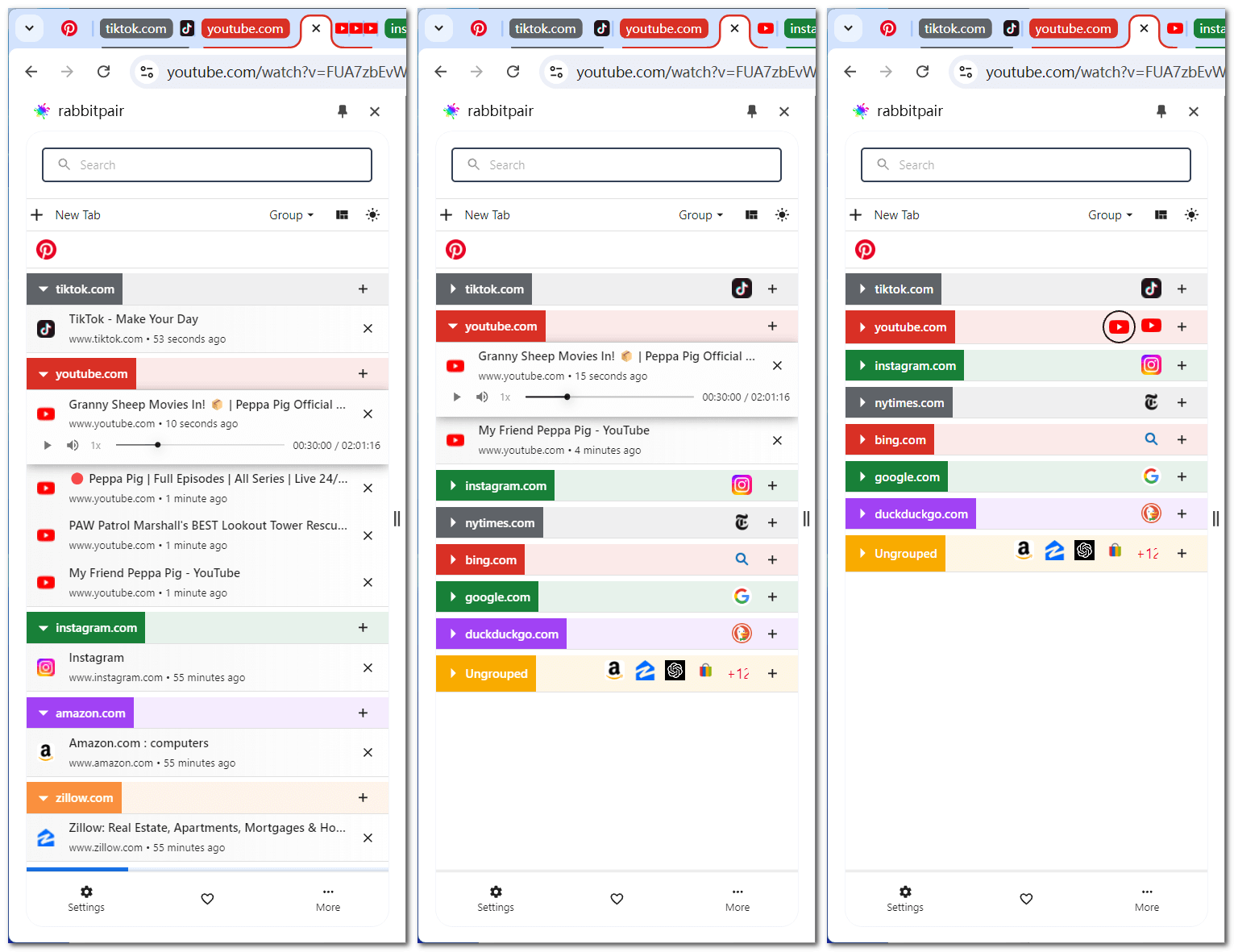Click the DuckDuckGo favicon in the middle panel
The height and width of the screenshot is (952, 1234).
tap(742, 634)
